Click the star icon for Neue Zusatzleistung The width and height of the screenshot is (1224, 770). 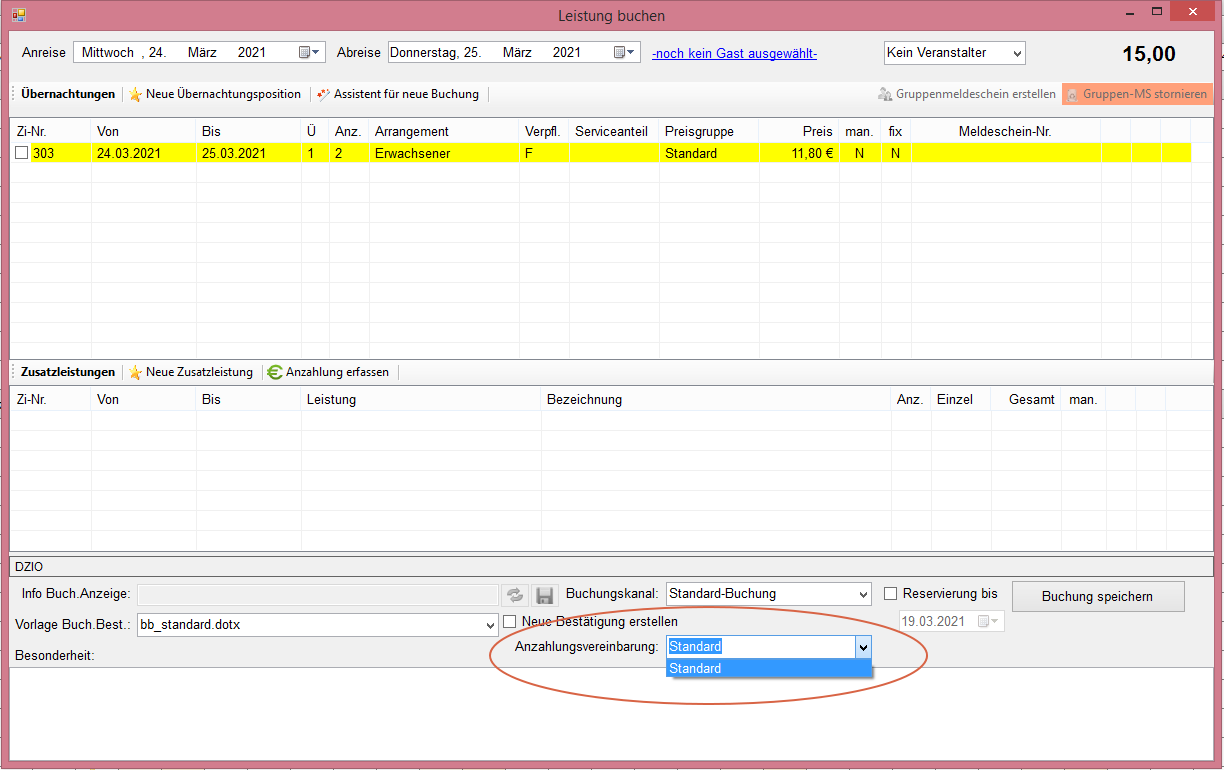[x=135, y=372]
